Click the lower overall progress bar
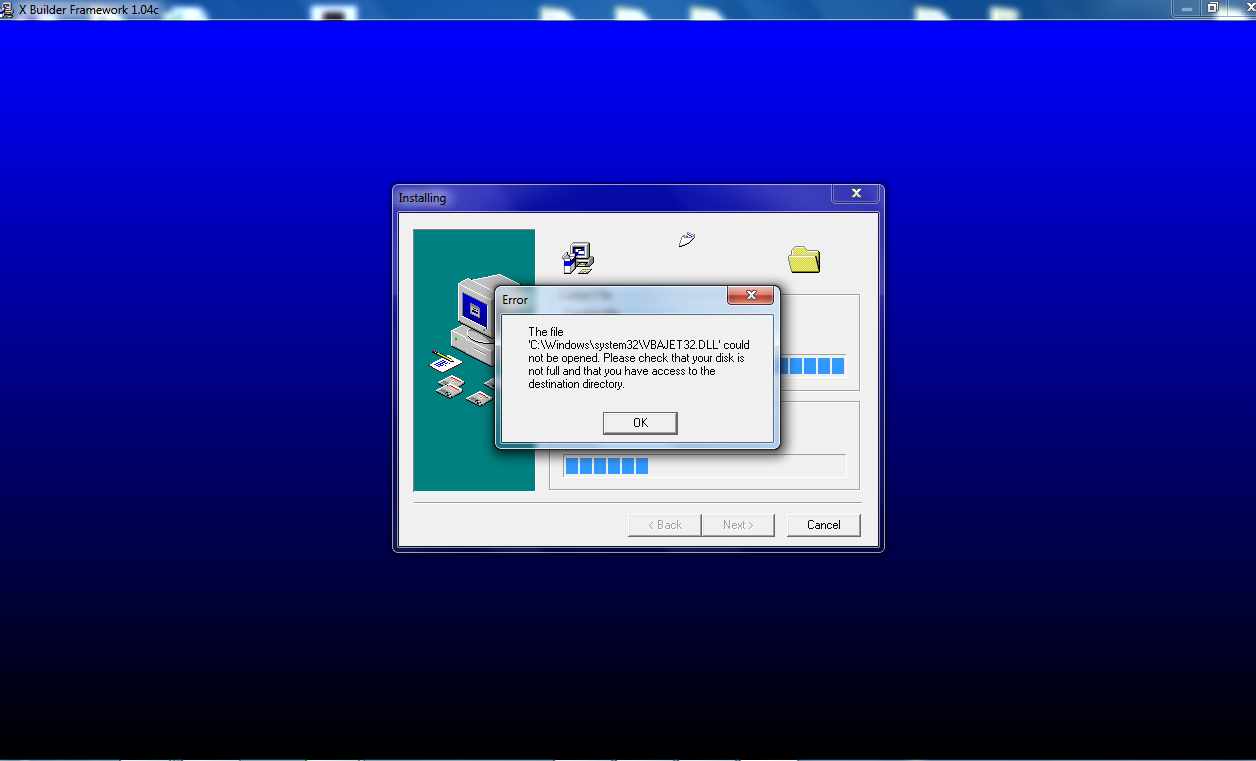The width and height of the screenshot is (1256, 761). point(704,466)
